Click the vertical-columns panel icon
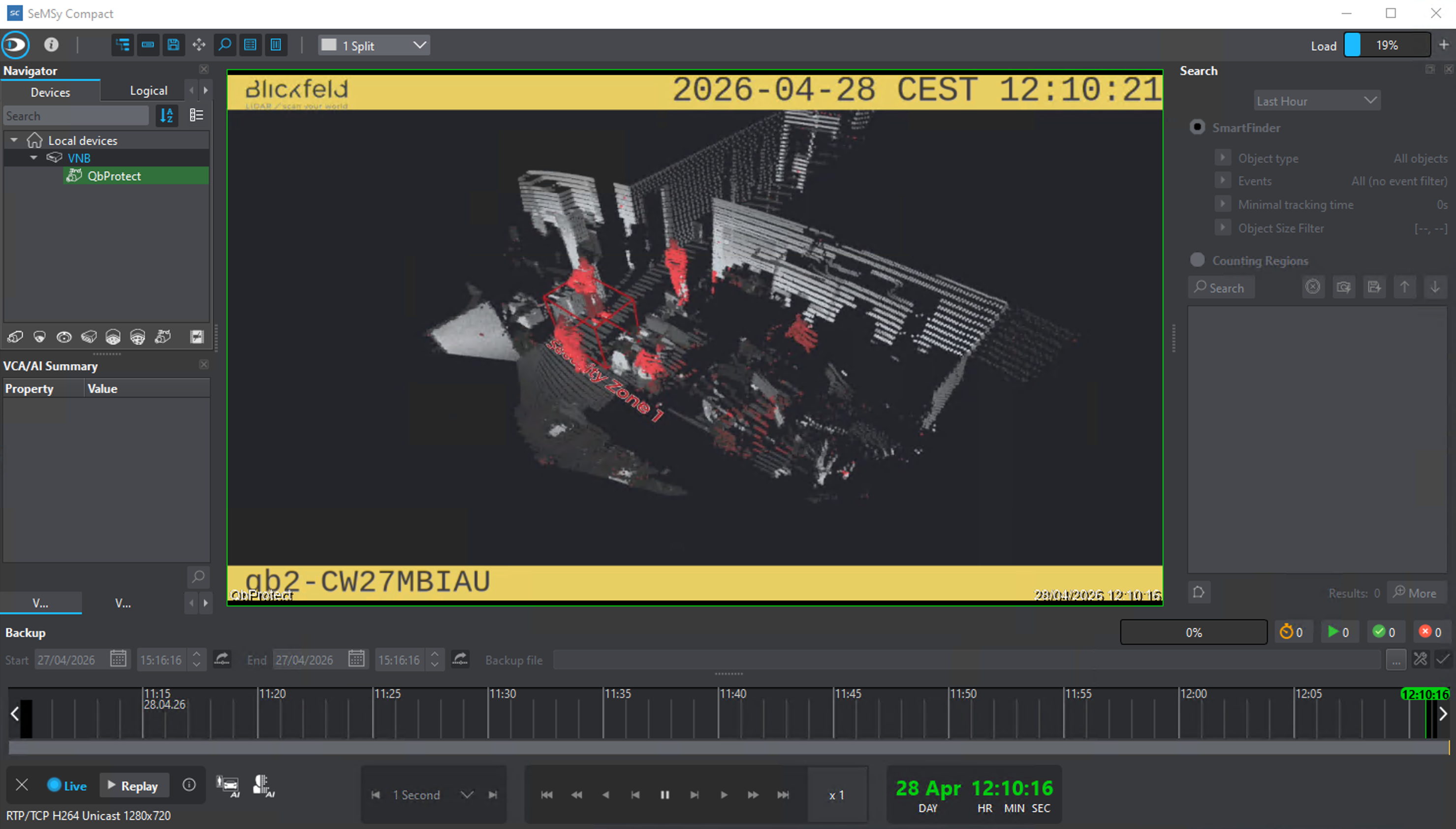Viewport: 1456px width, 829px height. click(x=276, y=45)
